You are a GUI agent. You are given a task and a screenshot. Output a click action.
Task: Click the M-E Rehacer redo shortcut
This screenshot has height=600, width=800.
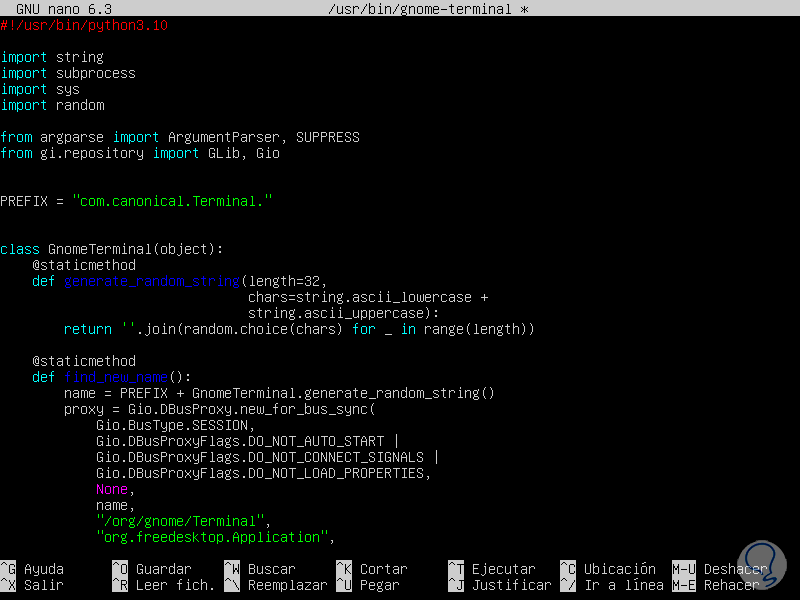click(716, 585)
